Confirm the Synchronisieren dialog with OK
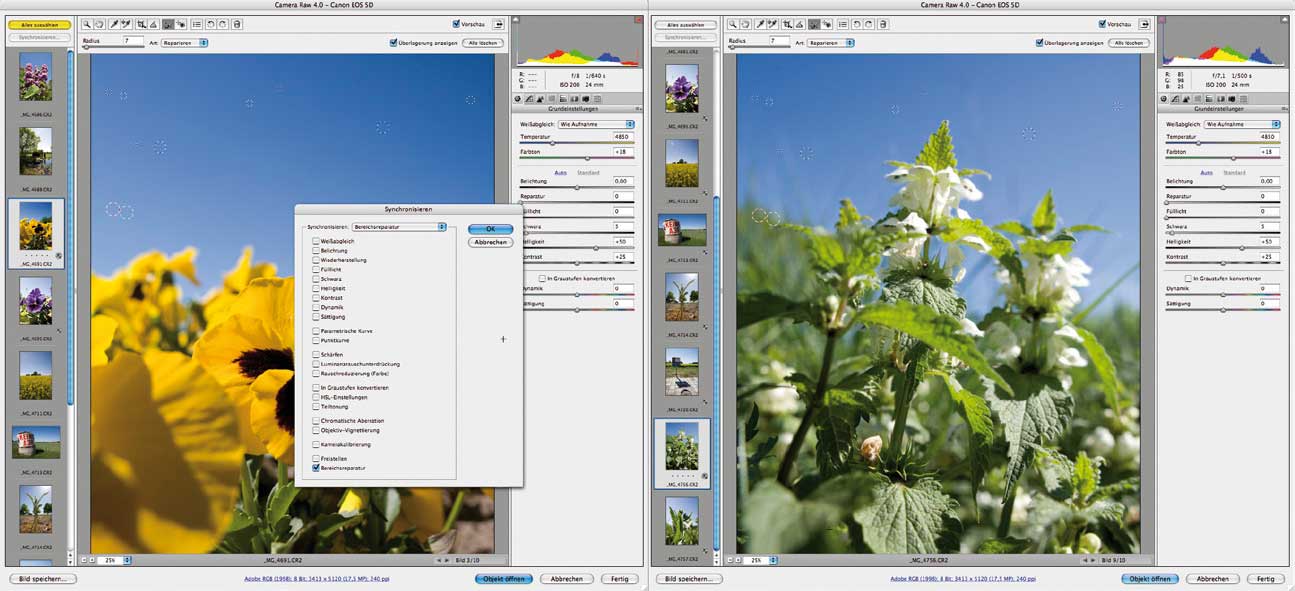This screenshot has height=591, width=1295. pos(490,229)
